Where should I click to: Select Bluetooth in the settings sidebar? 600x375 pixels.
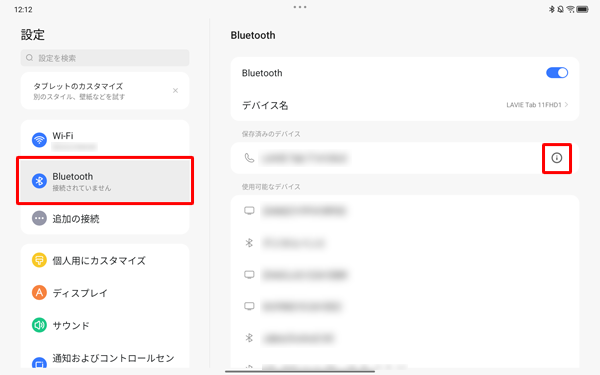pos(105,181)
